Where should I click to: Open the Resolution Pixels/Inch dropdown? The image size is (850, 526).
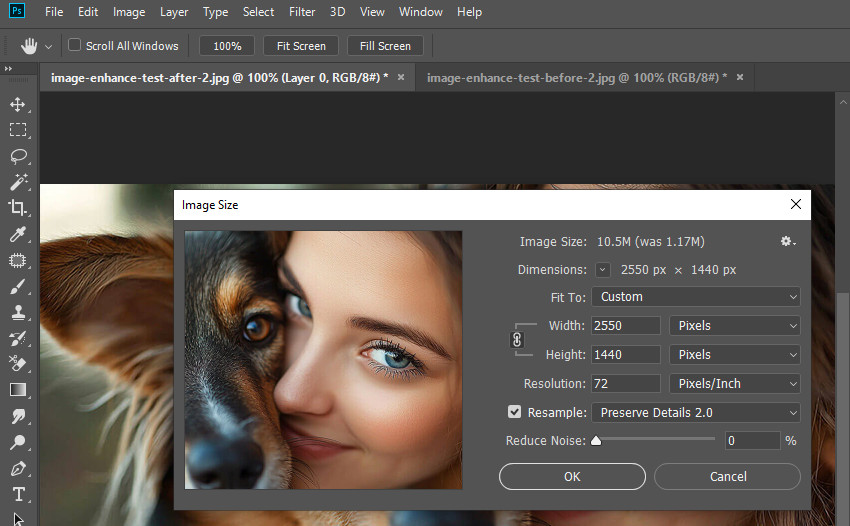(x=735, y=383)
